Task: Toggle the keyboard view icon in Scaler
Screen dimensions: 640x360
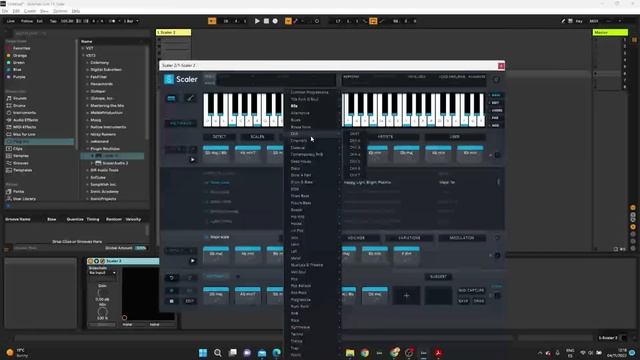Action: point(171,98)
